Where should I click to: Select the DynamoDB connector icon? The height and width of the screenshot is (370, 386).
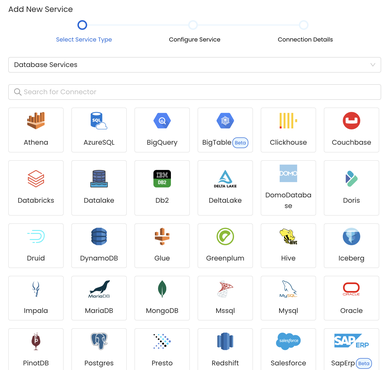tap(99, 236)
